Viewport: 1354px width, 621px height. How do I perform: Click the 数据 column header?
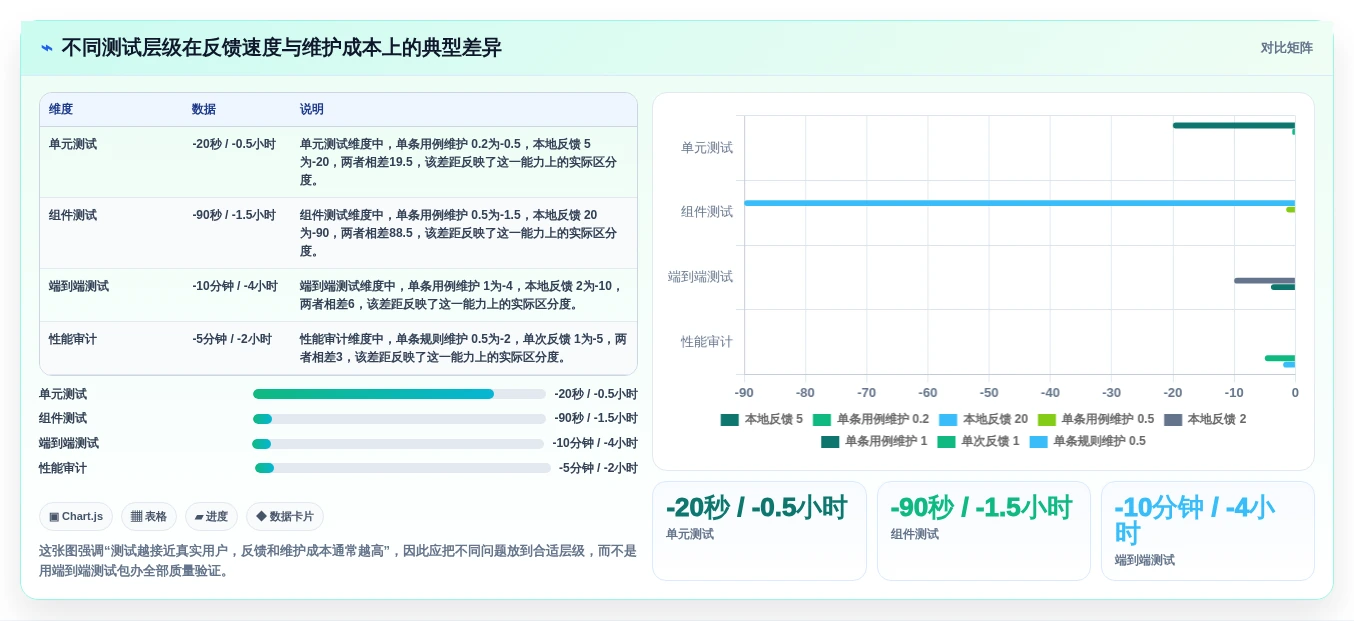(204, 109)
